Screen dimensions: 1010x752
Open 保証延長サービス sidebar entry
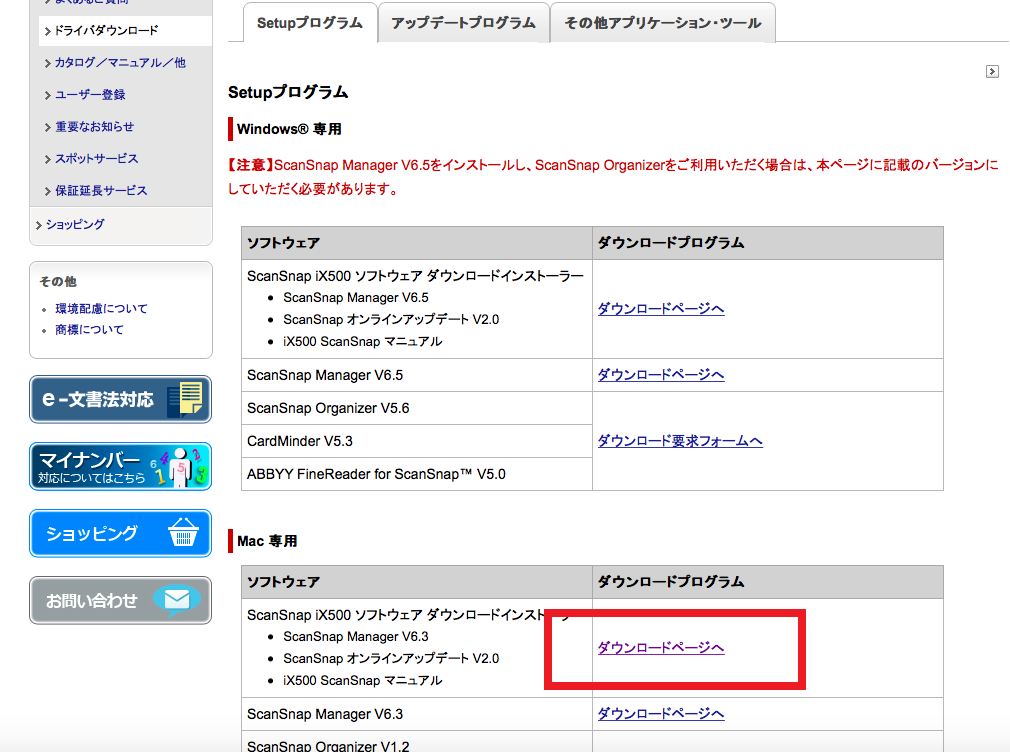(x=101, y=191)
